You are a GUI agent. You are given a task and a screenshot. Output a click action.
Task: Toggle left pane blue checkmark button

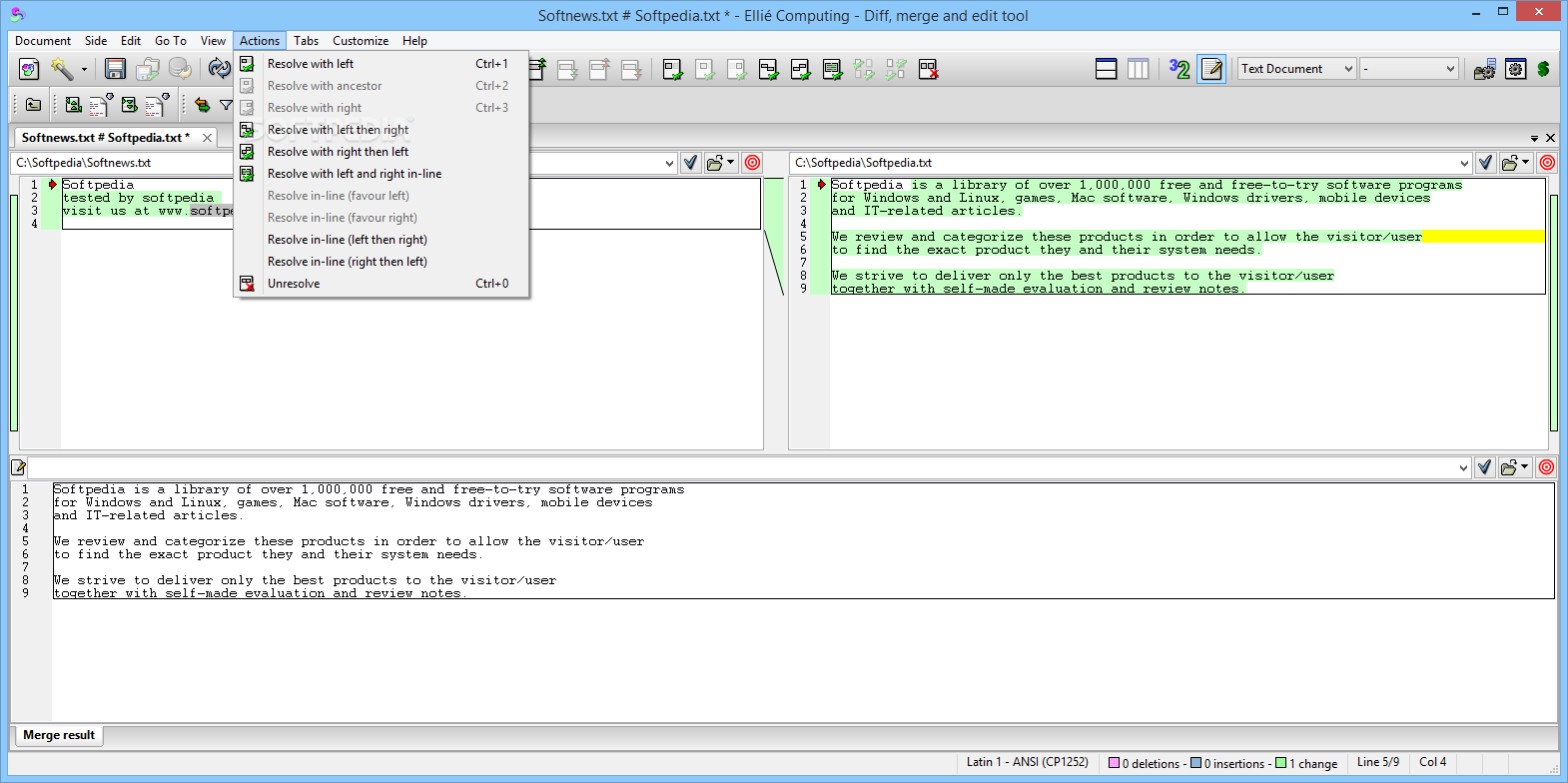coord(690,163)
